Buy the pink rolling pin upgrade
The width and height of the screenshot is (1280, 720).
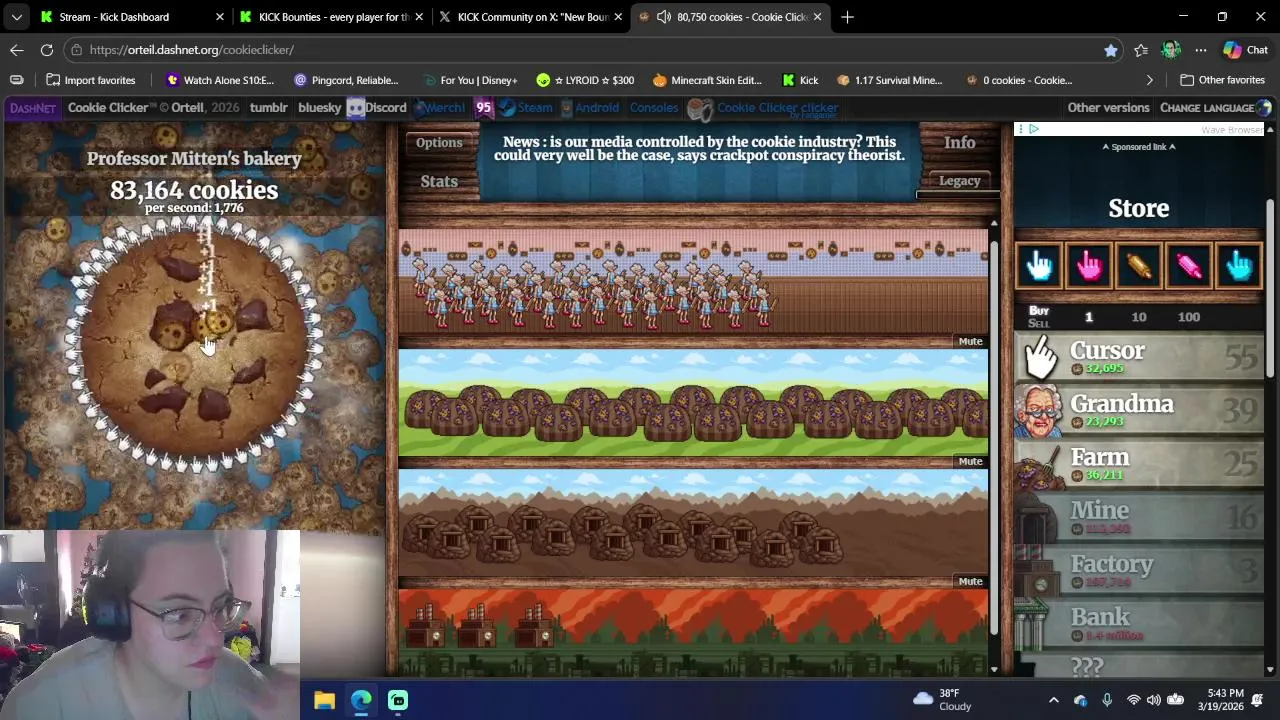click(x=1189, y=265)
